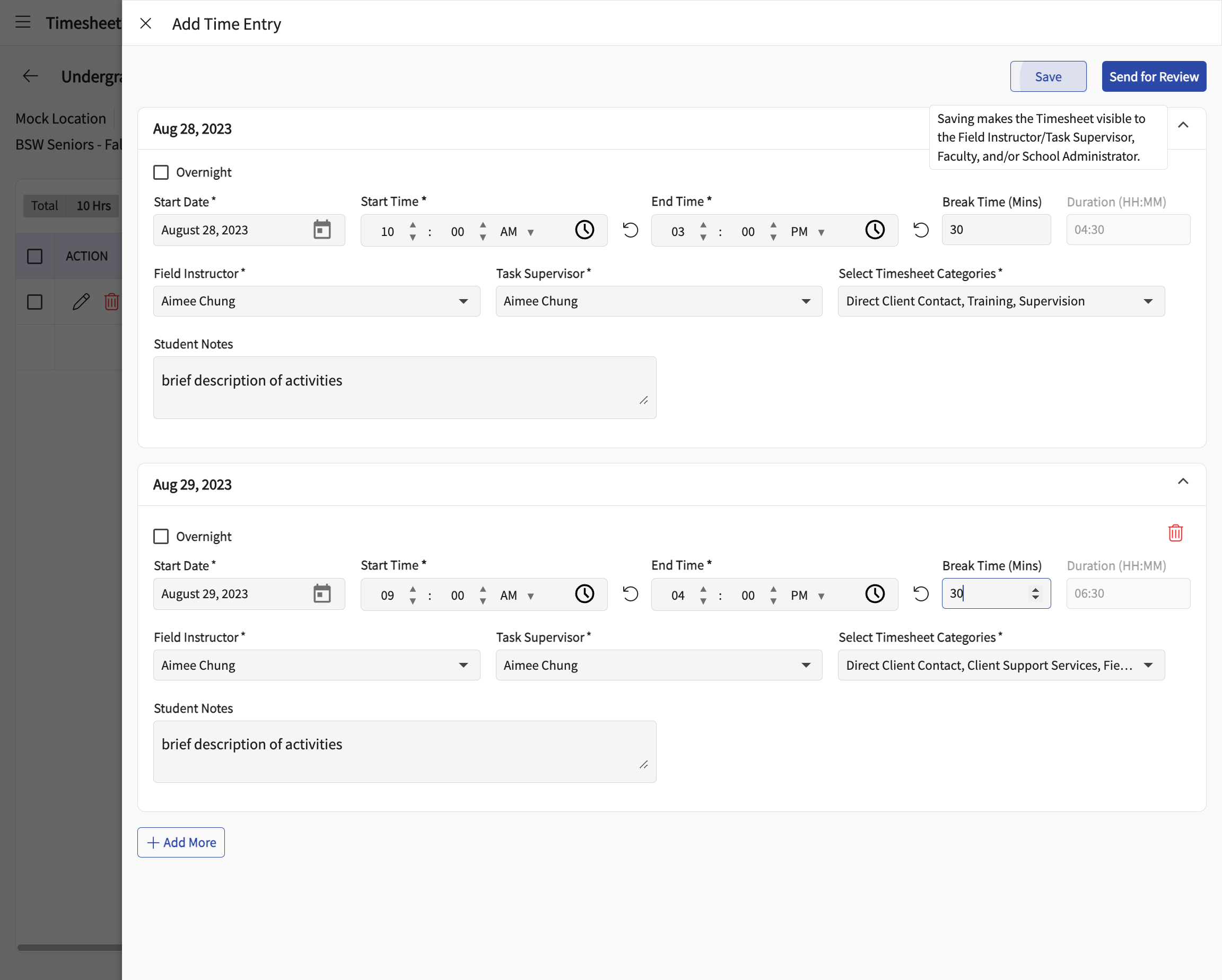Open calendar picker for August 28, 2023

point(322,230)
